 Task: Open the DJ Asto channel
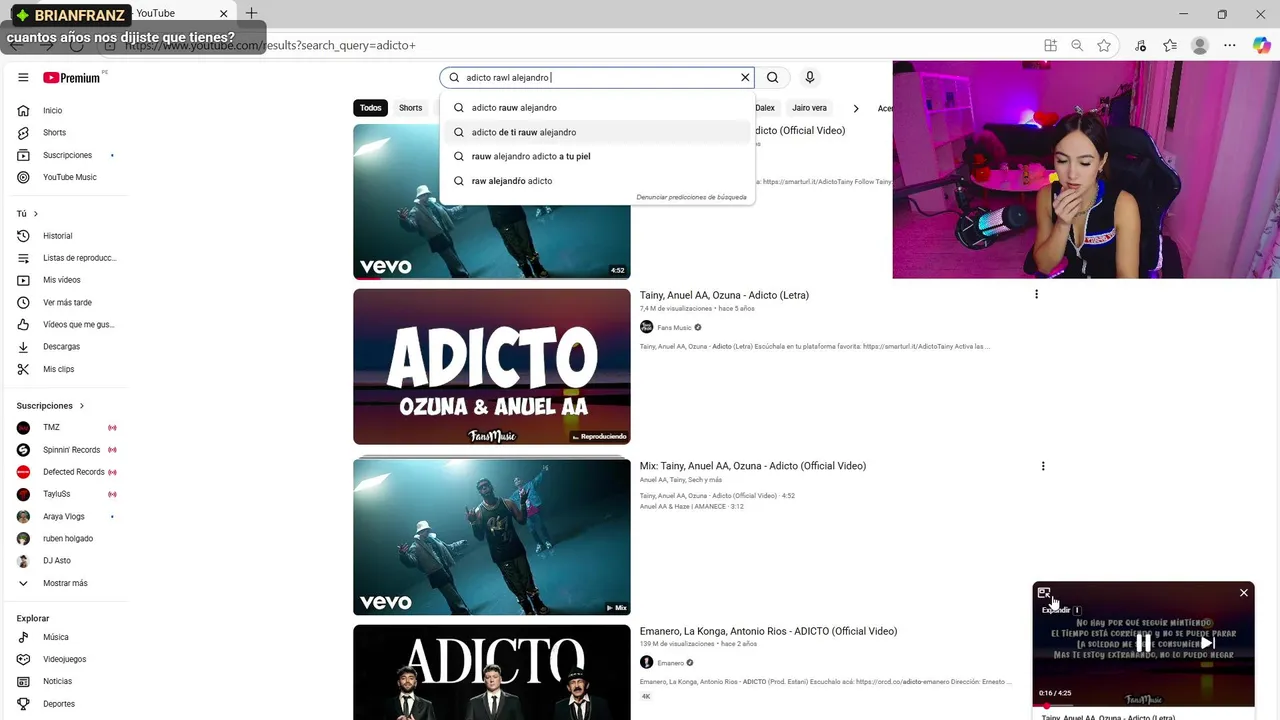(64, 561)
